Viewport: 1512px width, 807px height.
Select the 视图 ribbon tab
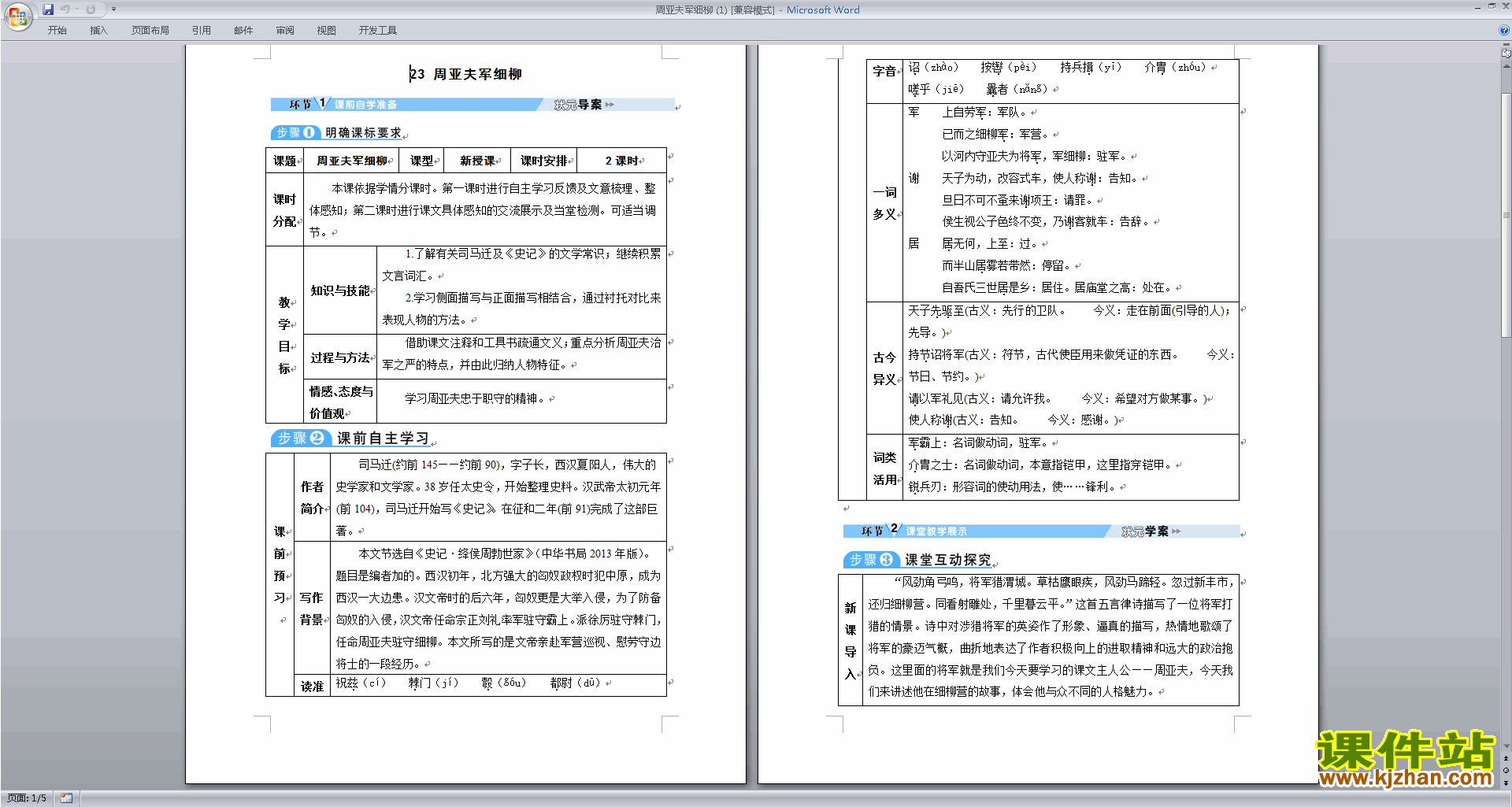327,31
